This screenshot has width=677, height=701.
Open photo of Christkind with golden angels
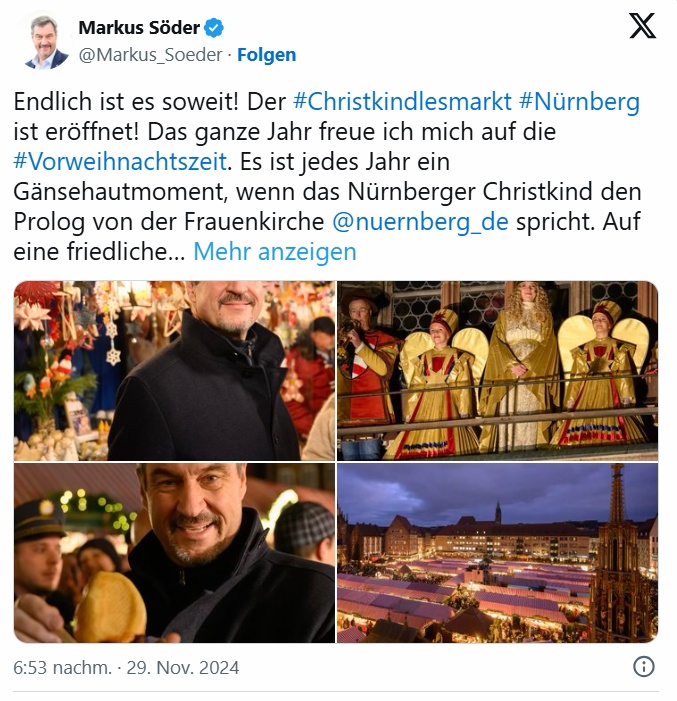point(497,371)
